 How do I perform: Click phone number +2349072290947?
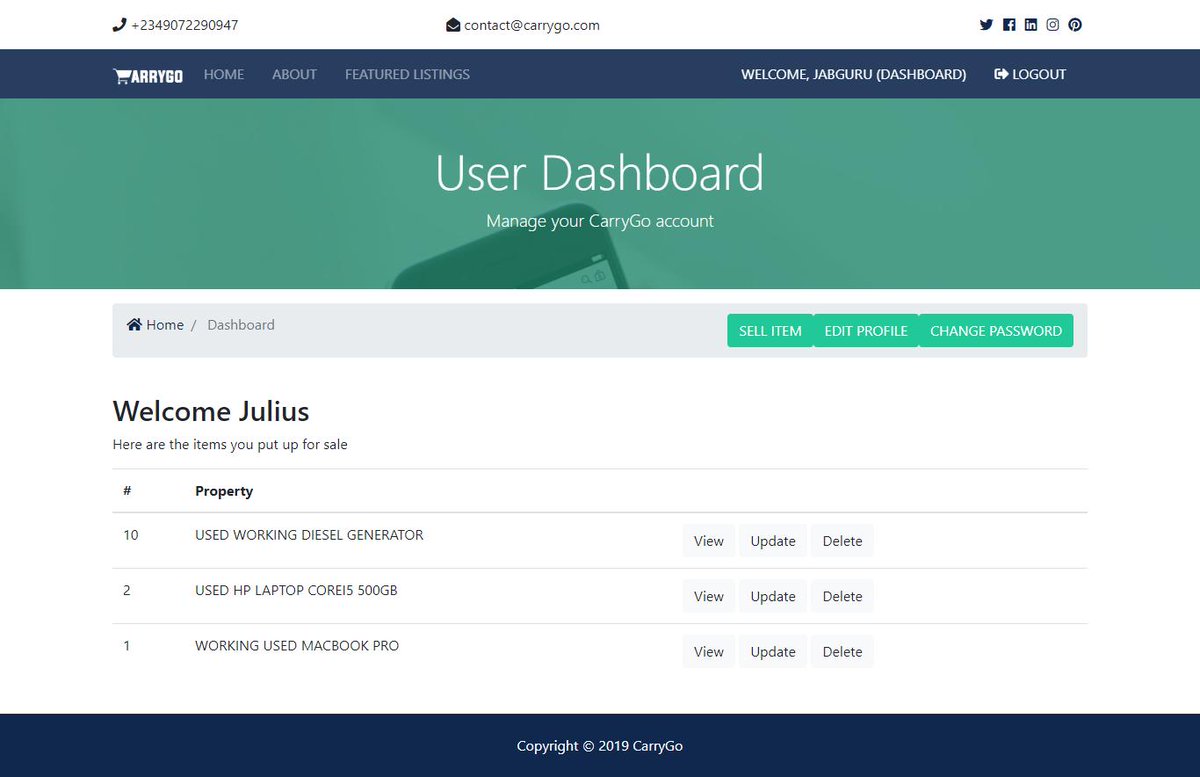(185, 25)
